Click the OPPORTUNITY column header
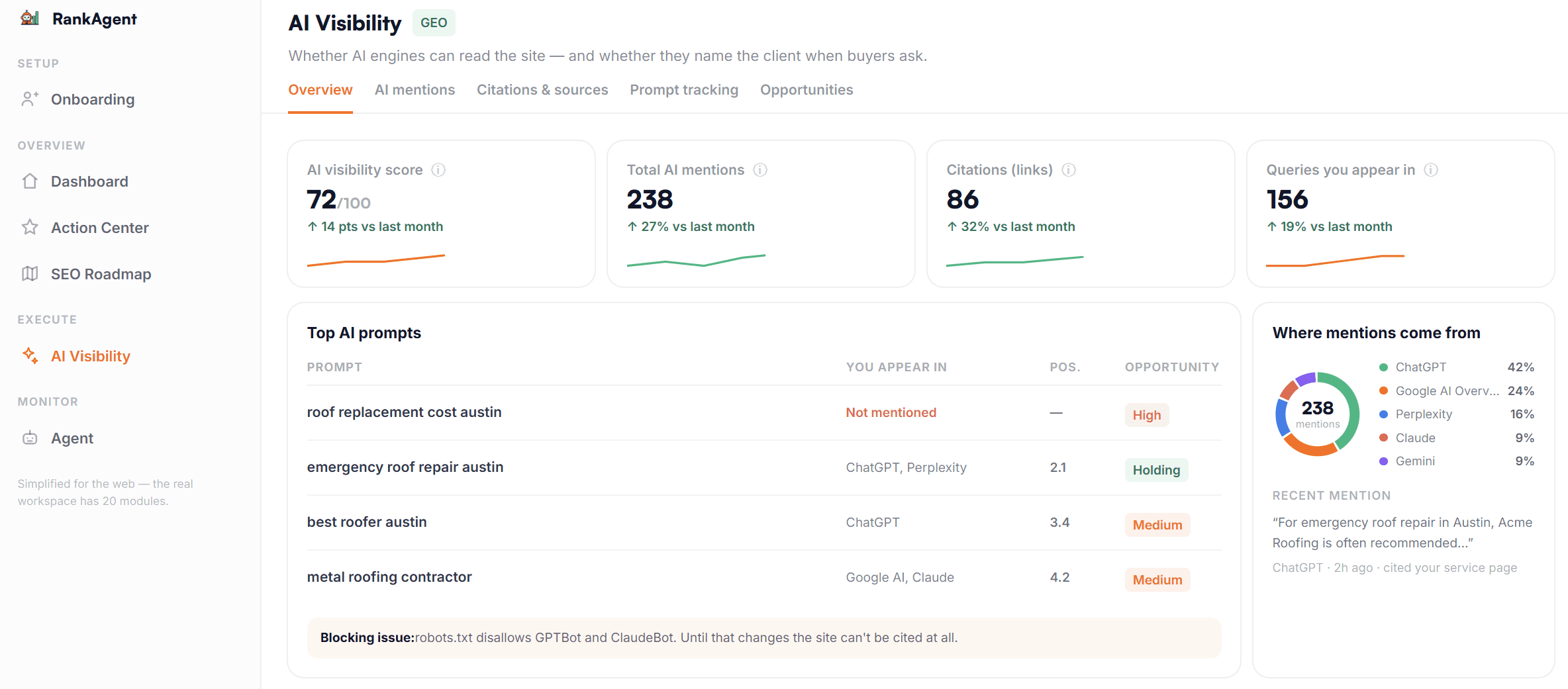This screenshot has height=689, width=1568. coord(1171,367)
